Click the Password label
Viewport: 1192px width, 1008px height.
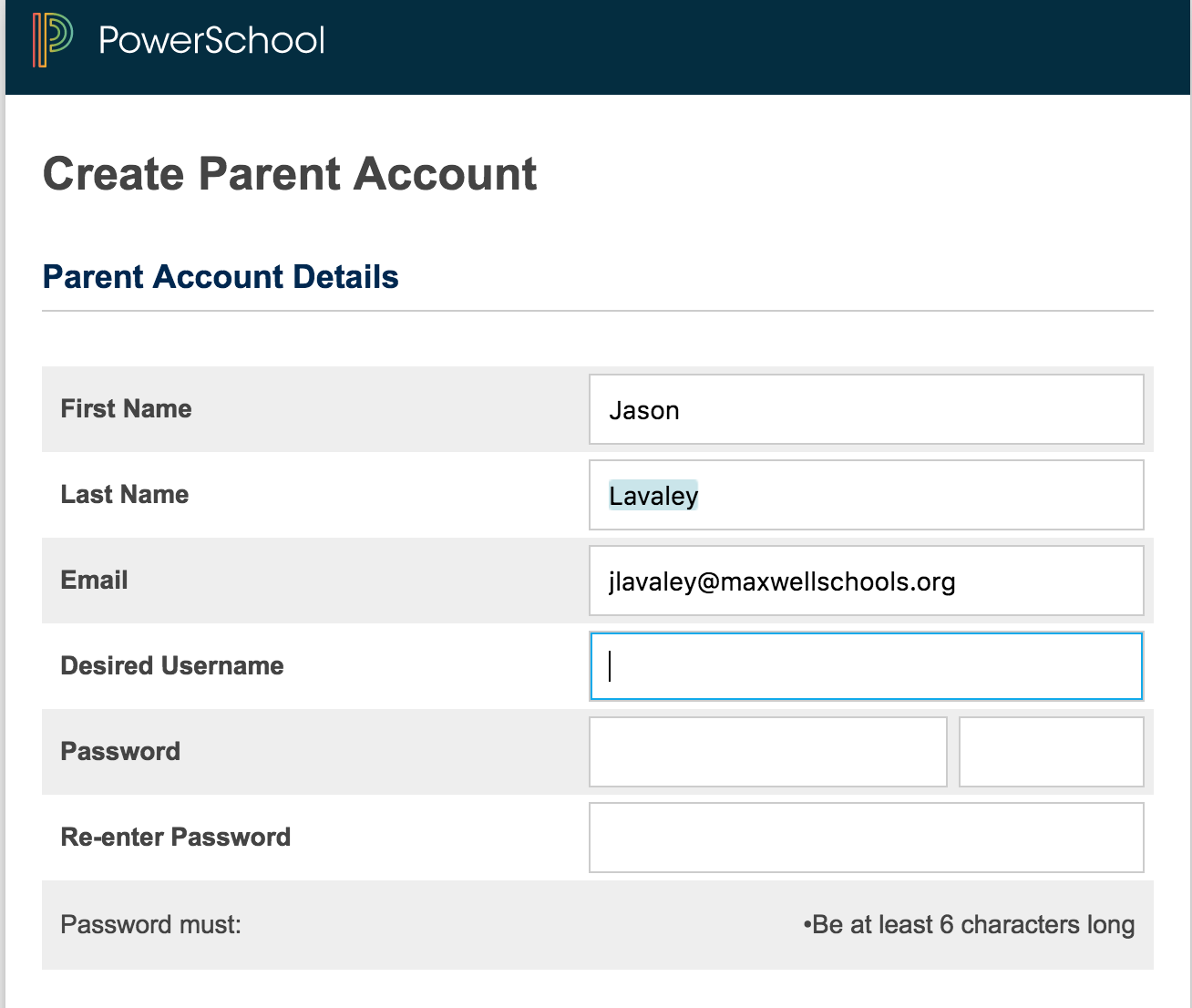[x=120, y=752]
